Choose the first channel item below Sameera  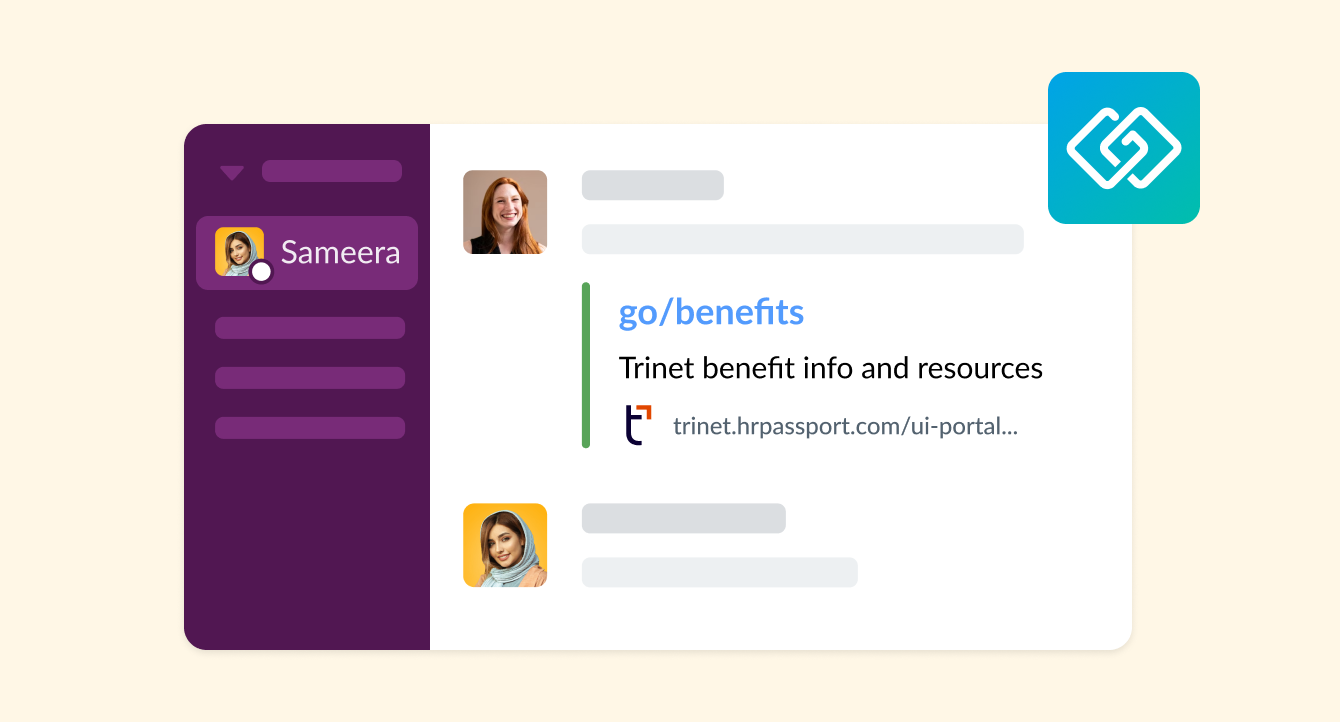tap(309, 327)
